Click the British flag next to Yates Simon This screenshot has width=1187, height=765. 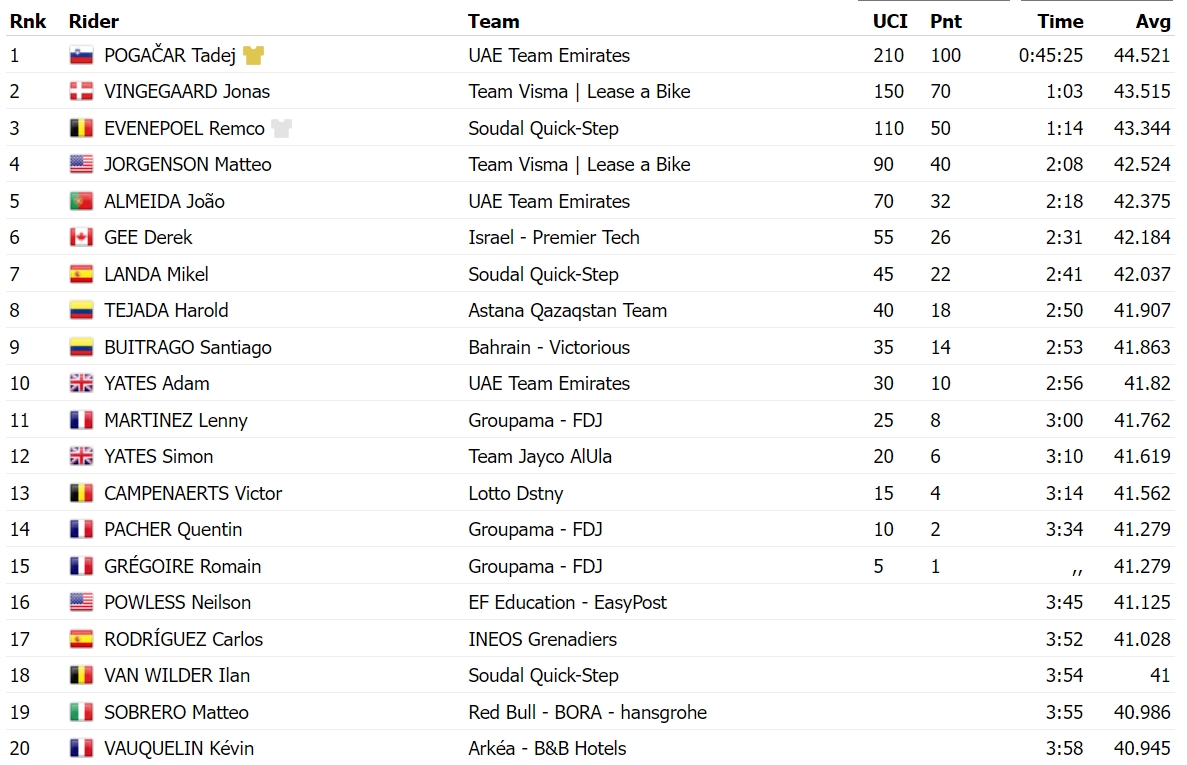81,456
